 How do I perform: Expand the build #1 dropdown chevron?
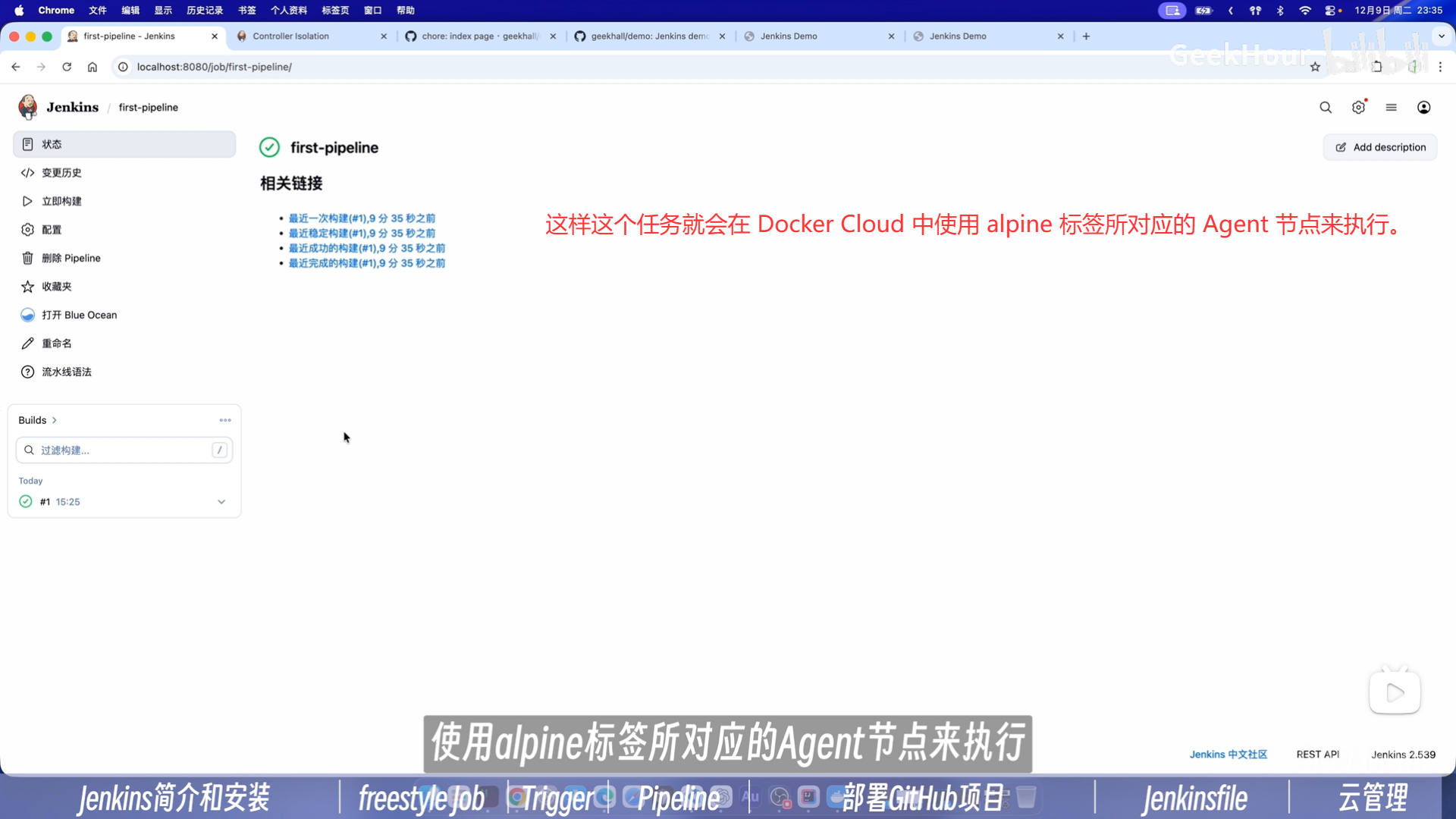click(221, 502)
